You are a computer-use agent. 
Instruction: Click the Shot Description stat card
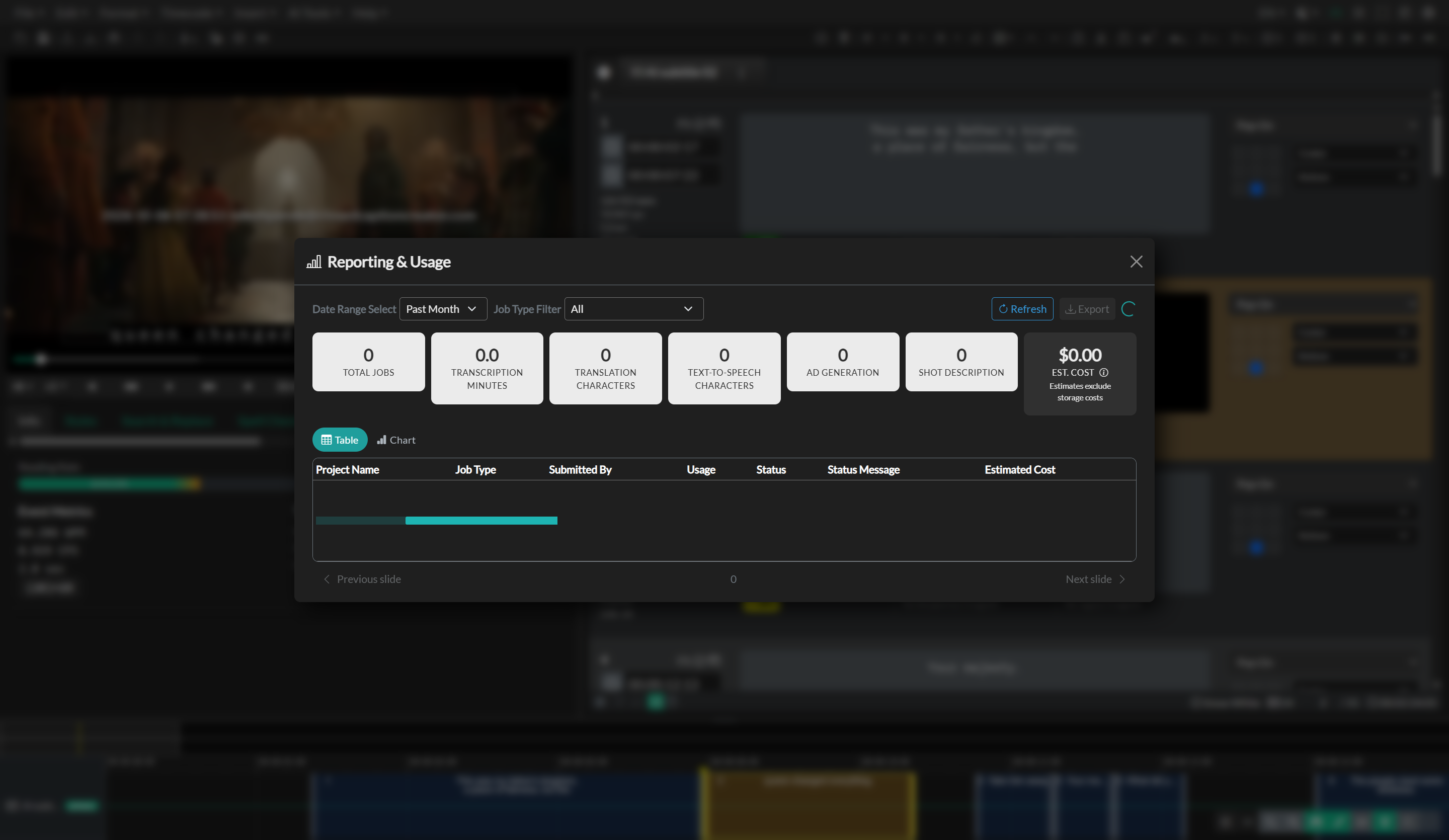[961, 362]
